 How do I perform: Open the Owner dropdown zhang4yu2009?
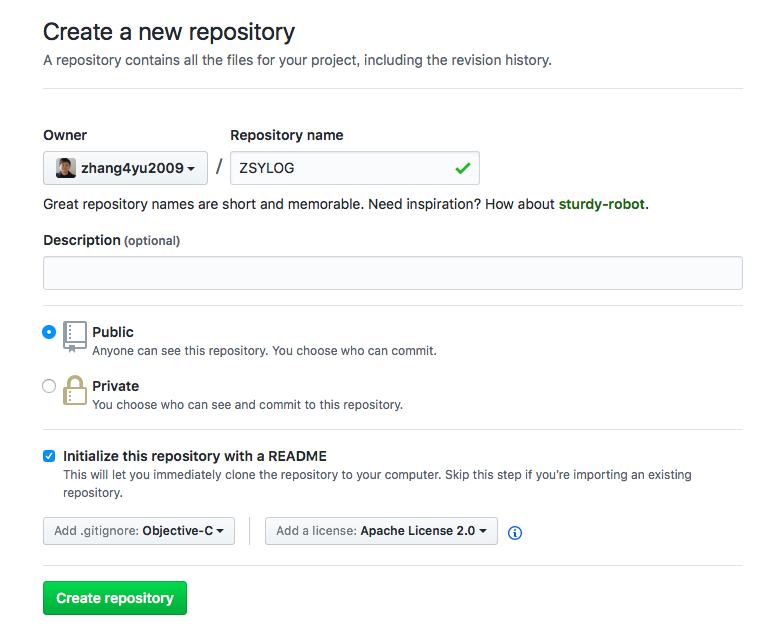click(x=126, y=168)
